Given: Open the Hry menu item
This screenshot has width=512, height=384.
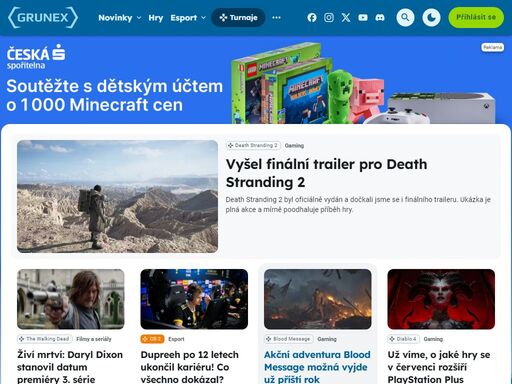Looking at the screenshot, I should 156,18.
